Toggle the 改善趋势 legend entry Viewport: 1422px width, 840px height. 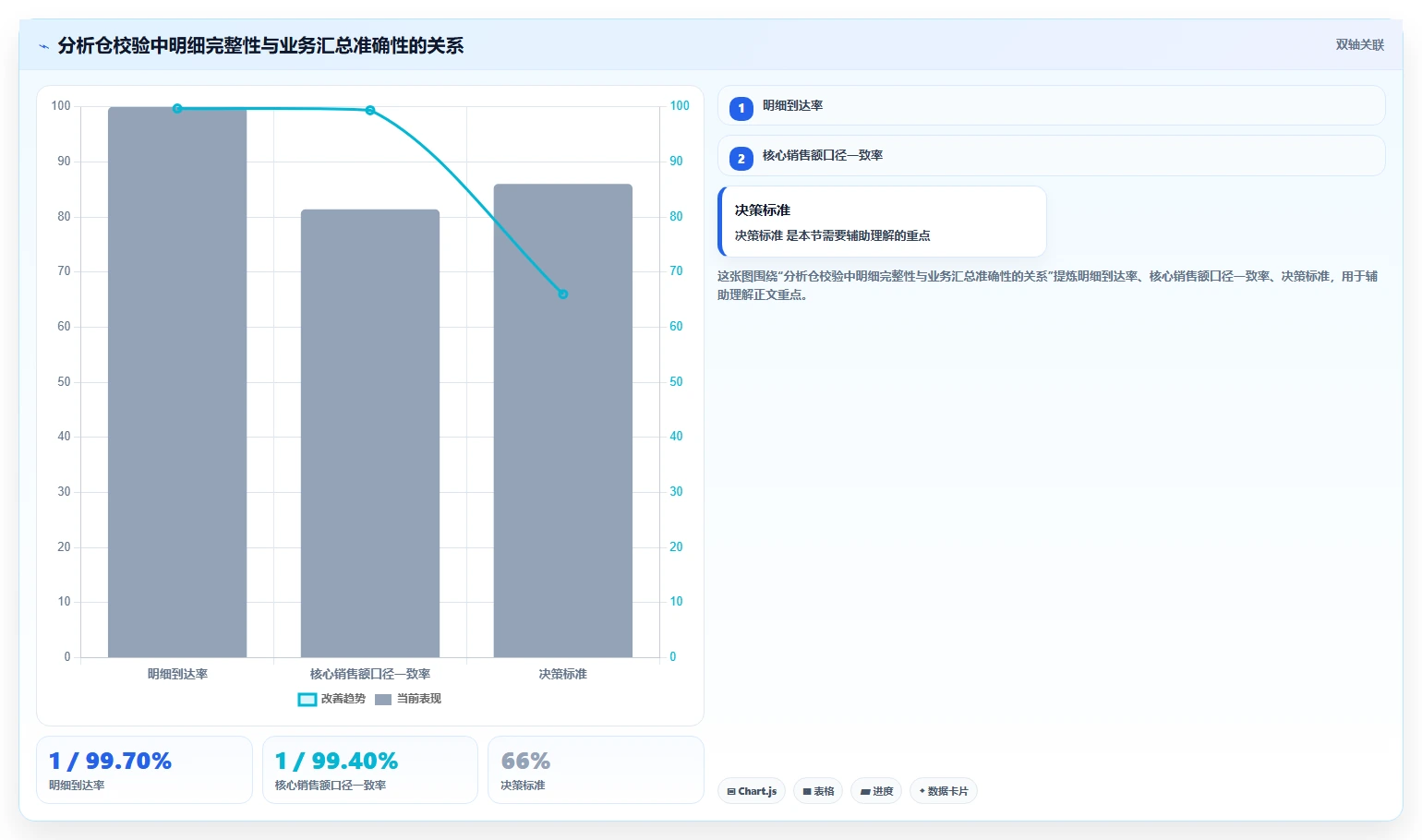click(331, 699)
